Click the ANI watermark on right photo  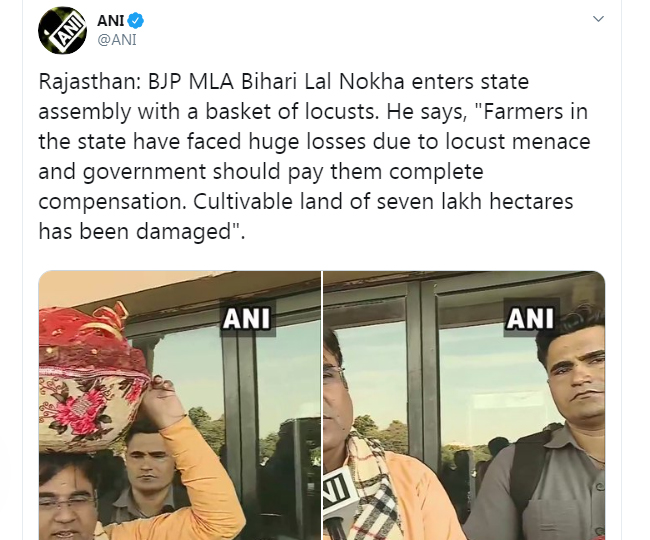pyautogui.click(x=530, y=318)
